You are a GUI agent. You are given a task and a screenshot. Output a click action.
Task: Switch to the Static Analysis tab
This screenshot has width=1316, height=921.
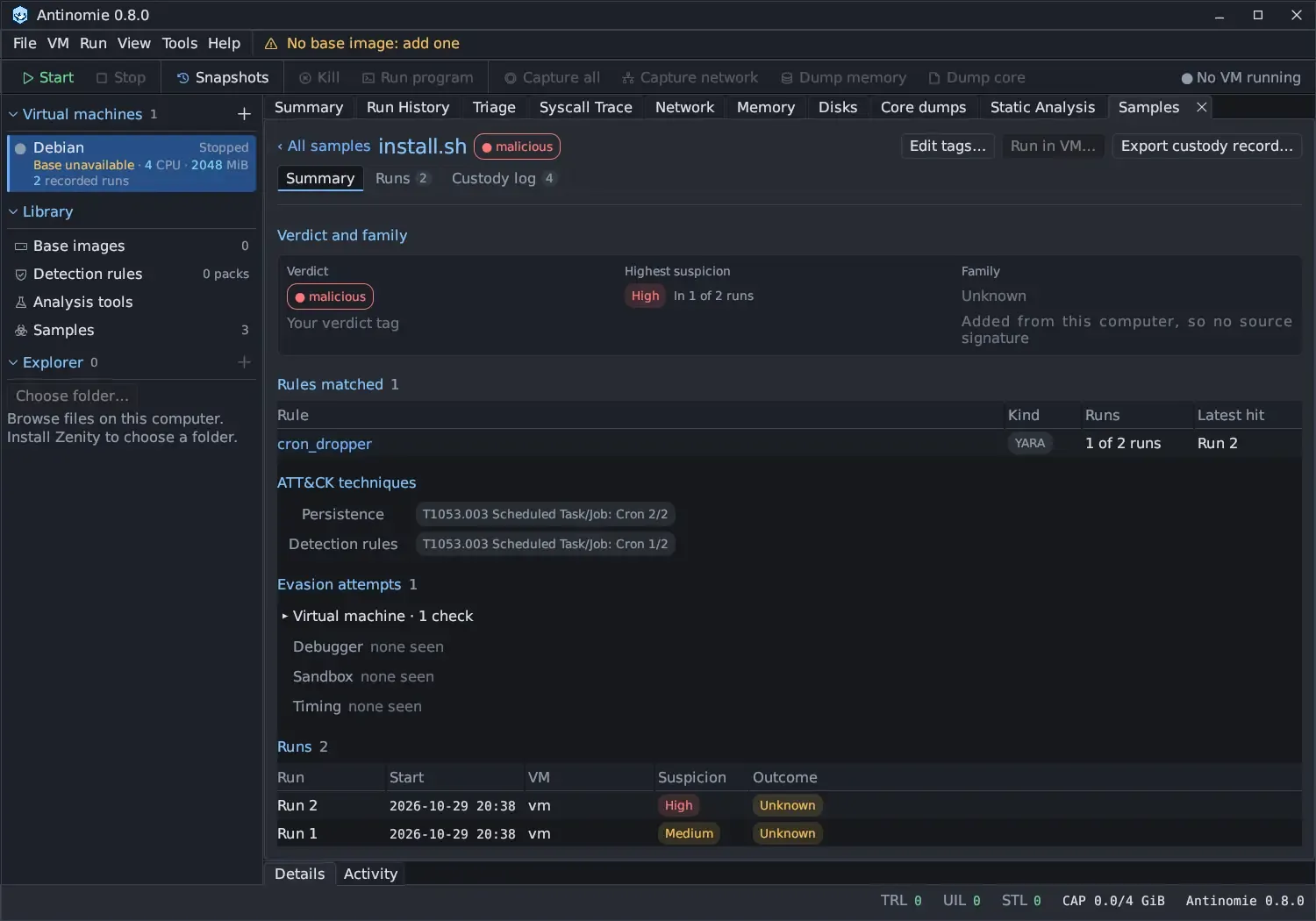click(1042, 107)
